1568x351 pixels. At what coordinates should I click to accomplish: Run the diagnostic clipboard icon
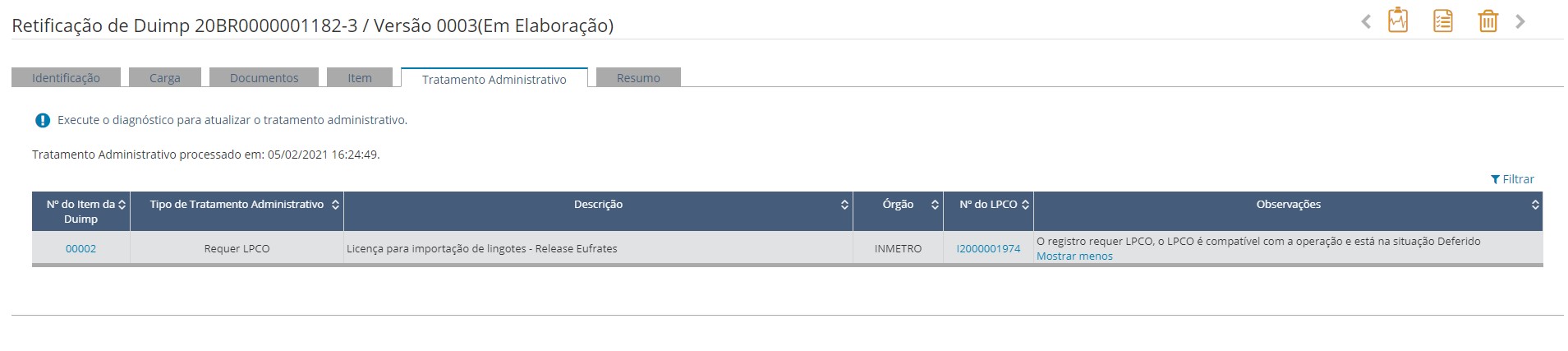click(x=1397, y=21)
